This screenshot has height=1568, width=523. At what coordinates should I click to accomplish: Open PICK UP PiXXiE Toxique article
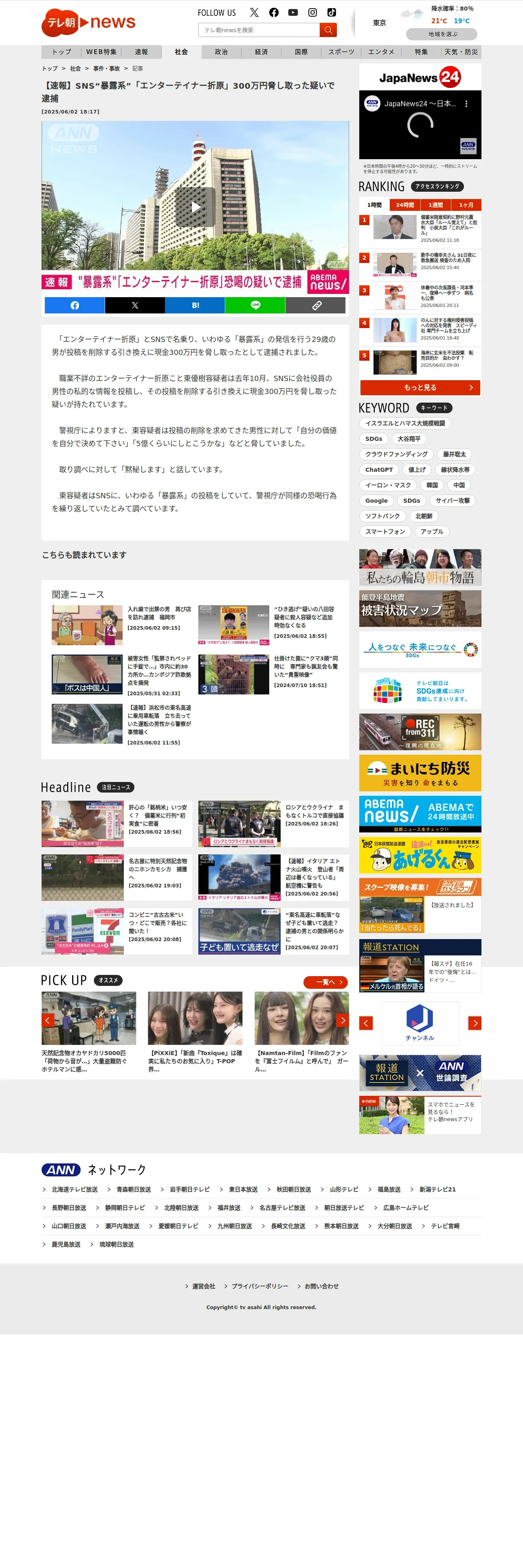tap(195, 1032)
